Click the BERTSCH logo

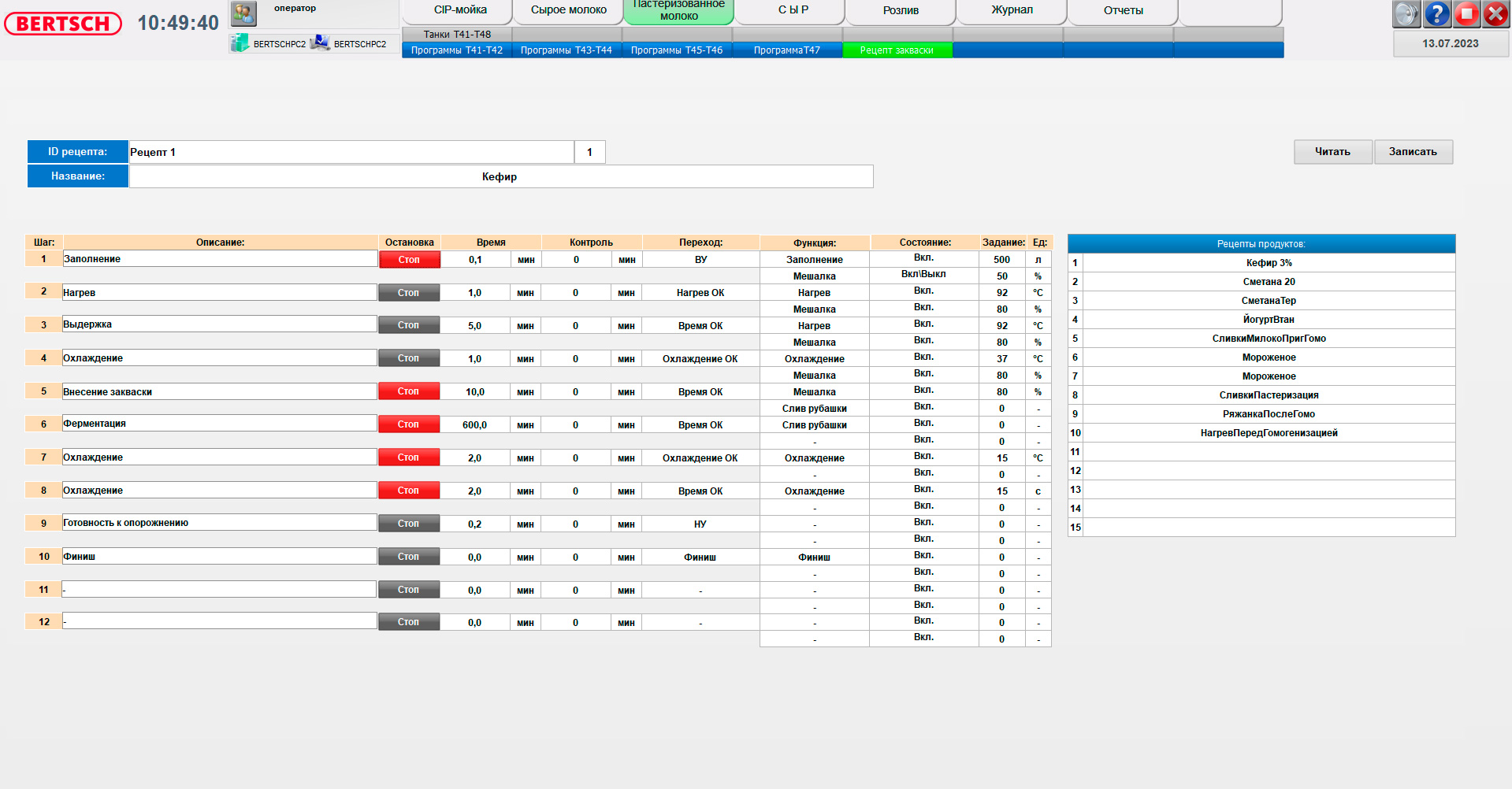pyautogui.click(x=63, y=24)
